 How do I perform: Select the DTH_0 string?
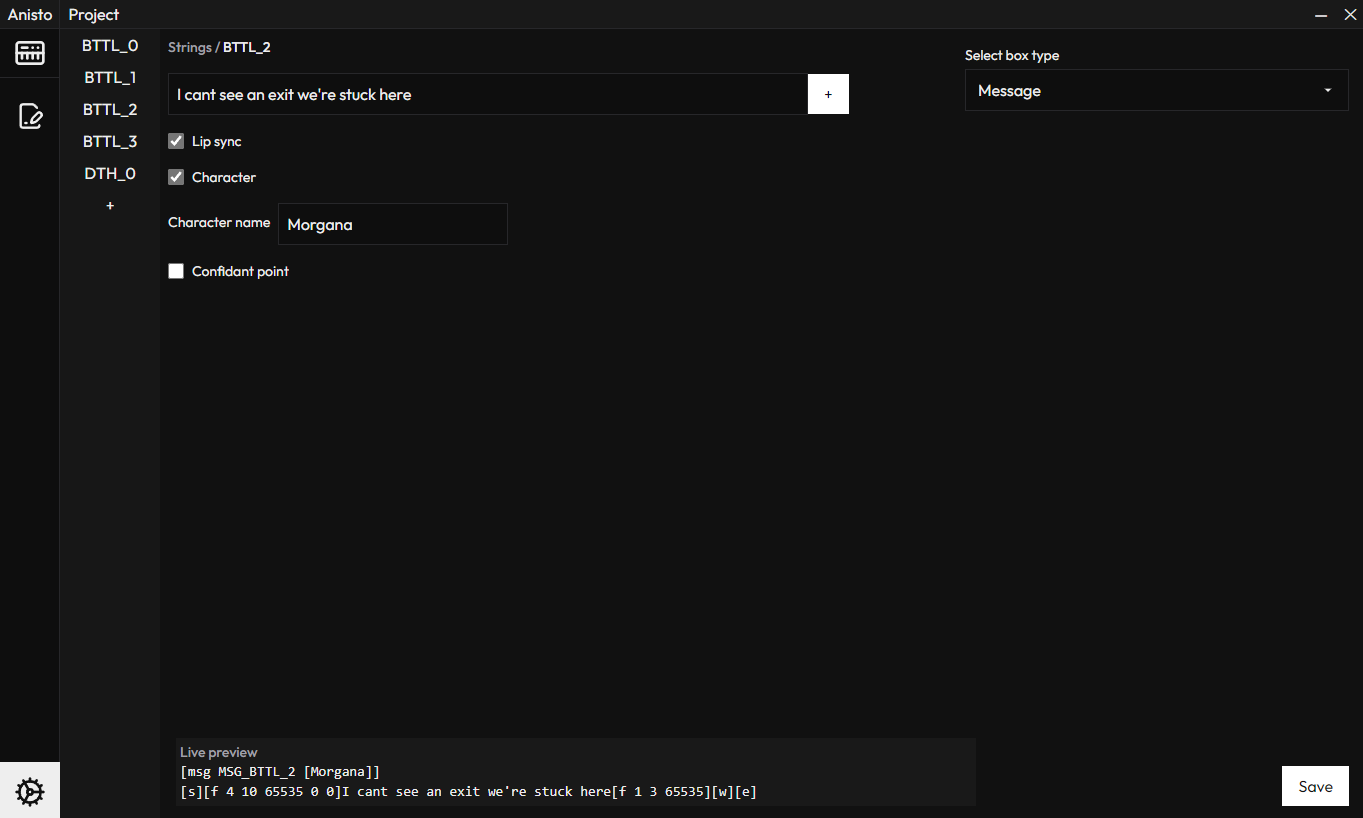[x=110, y=174]
